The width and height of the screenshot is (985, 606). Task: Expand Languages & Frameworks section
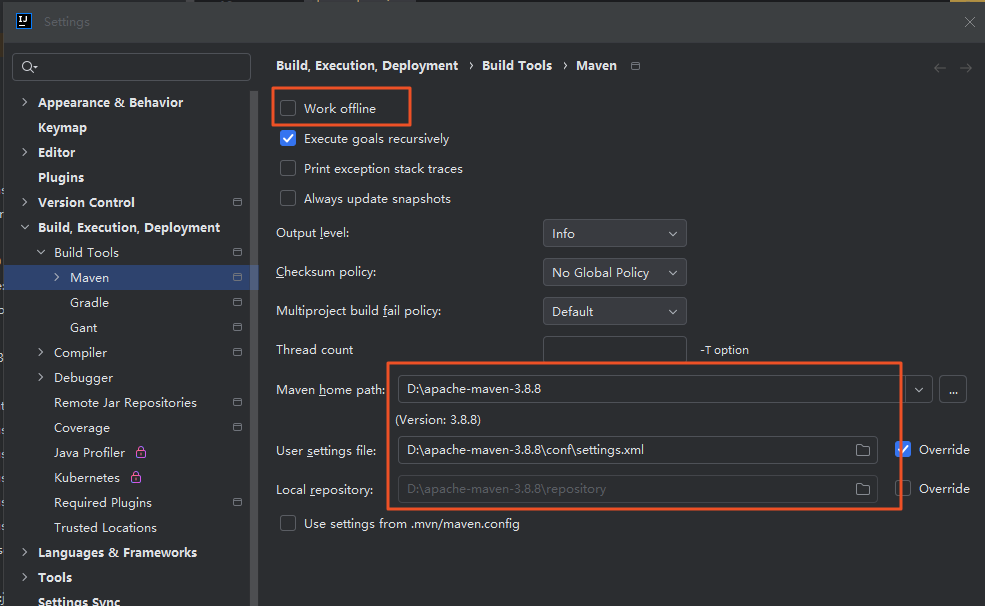pos(24,552)
